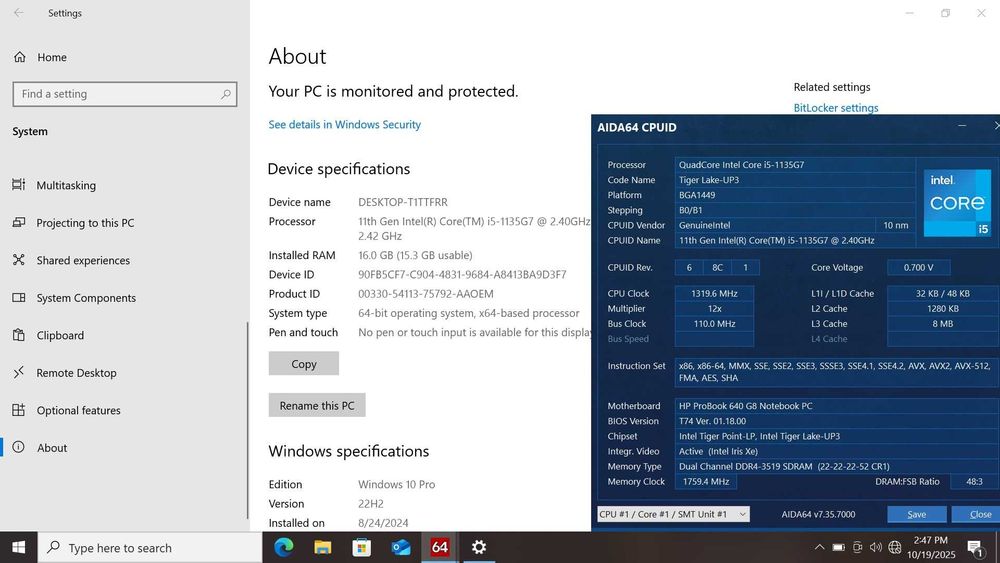The image size is (1000, 563).
Task: Click the network globe tray icon
Action: point(895,547)
